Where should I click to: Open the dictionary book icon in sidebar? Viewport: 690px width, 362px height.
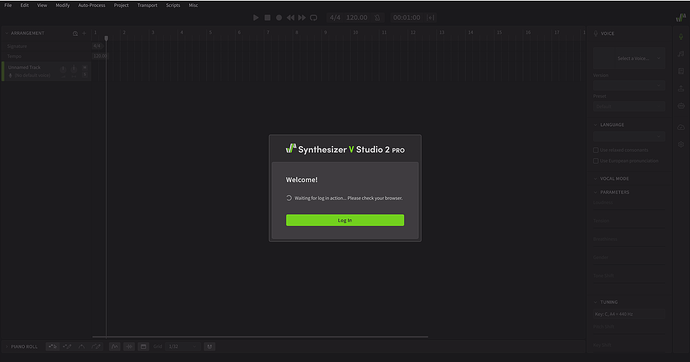tap(681, 71)
